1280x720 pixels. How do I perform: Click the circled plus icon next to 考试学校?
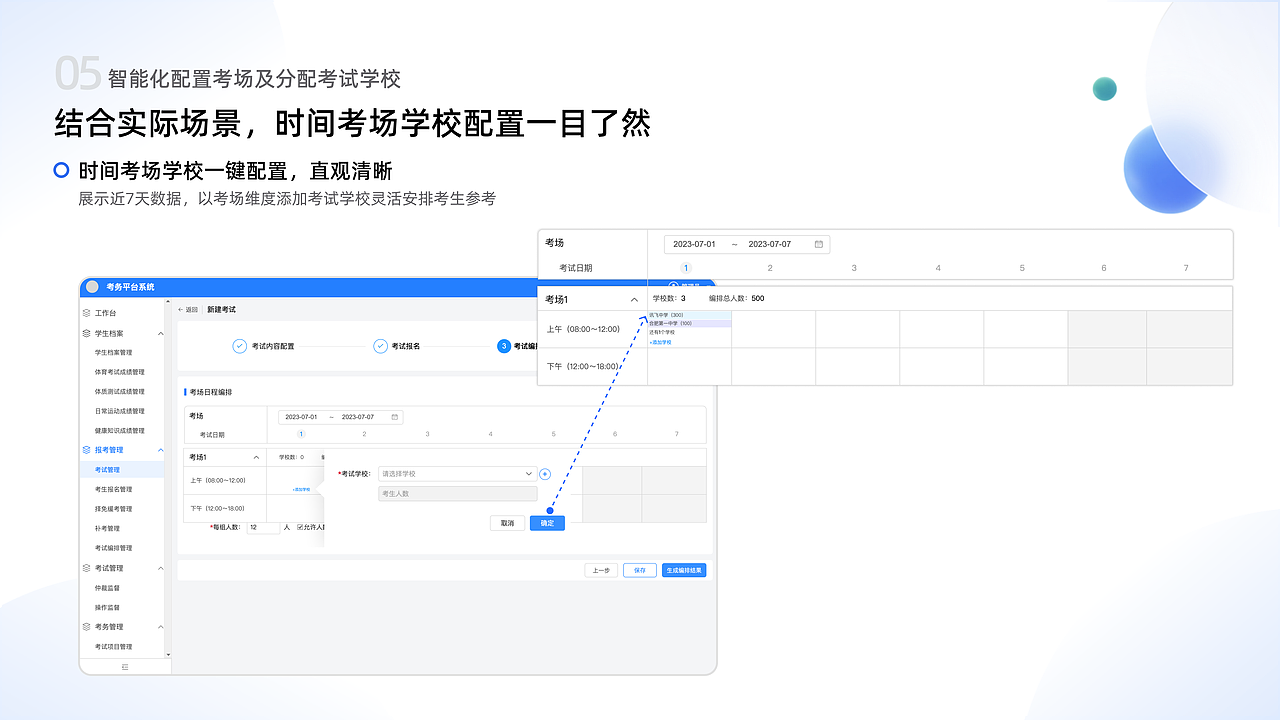point(545,474)
